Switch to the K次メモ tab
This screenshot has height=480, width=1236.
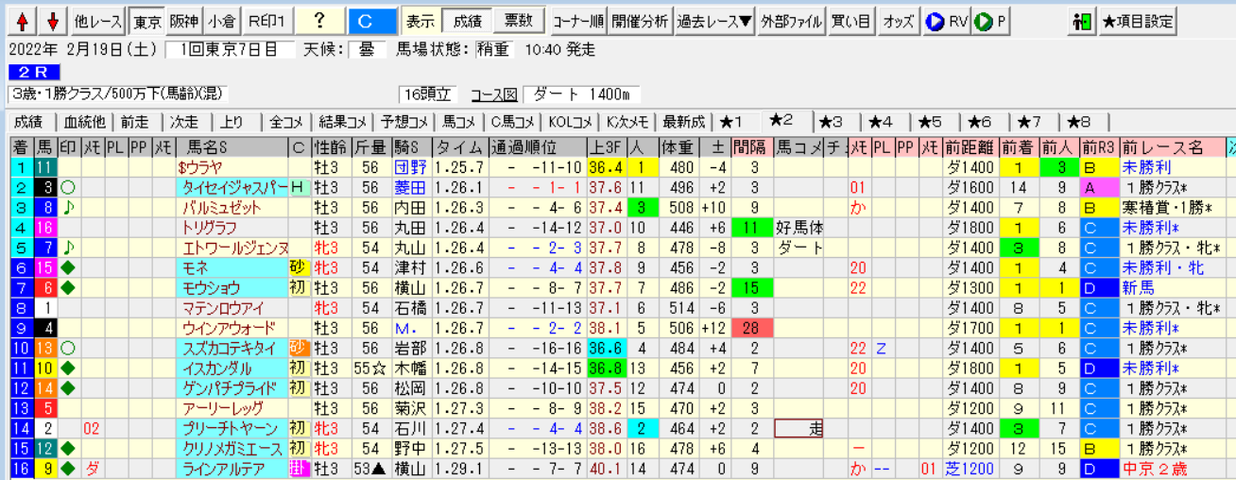pyautogui.click(x=629, y=122)
